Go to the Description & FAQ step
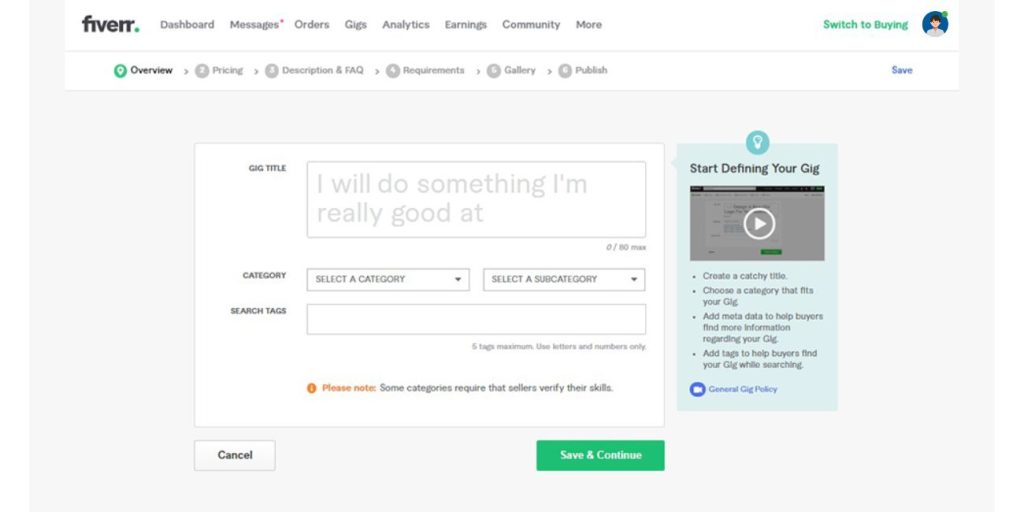 click(323, 71)
